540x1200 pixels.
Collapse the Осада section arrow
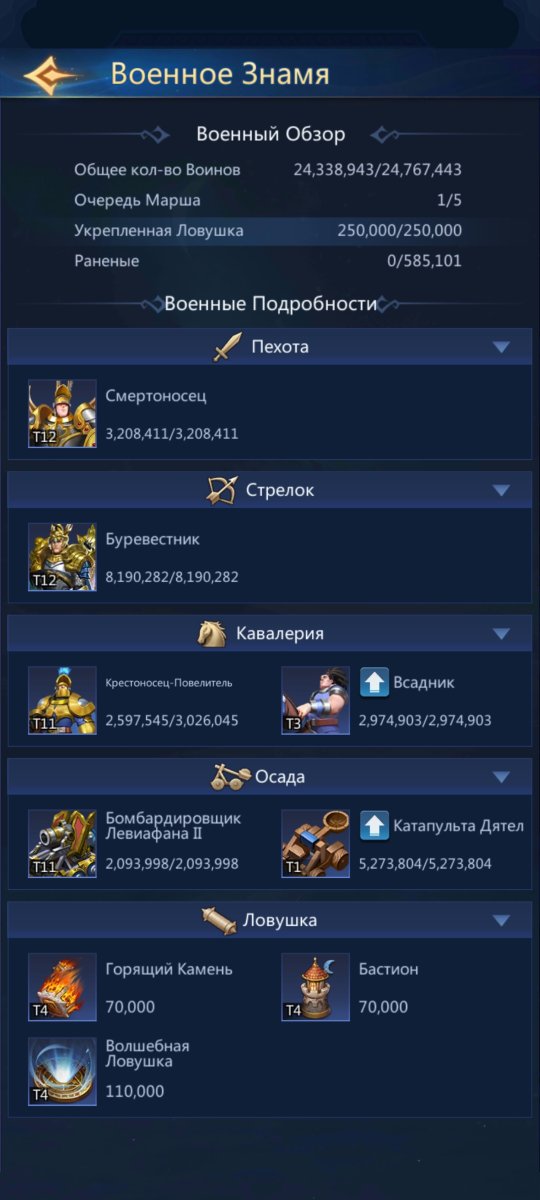(502, 777)
